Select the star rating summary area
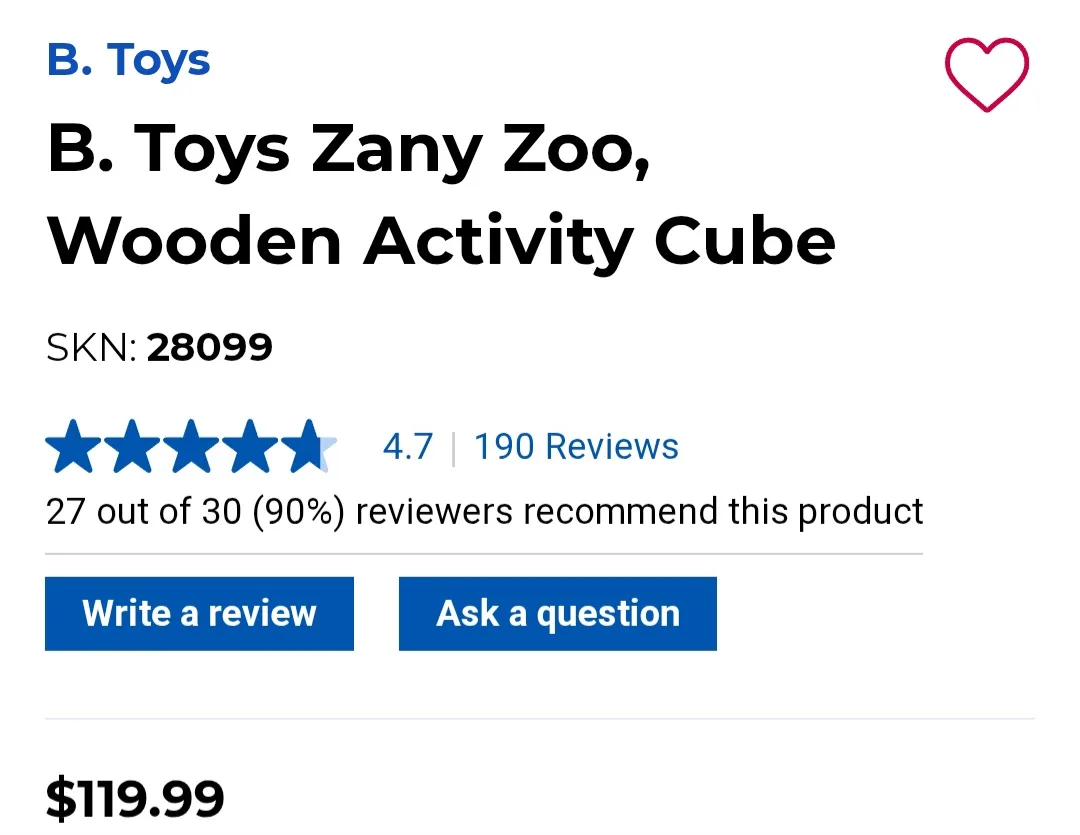1080x835 pixels. pos(192,445)
